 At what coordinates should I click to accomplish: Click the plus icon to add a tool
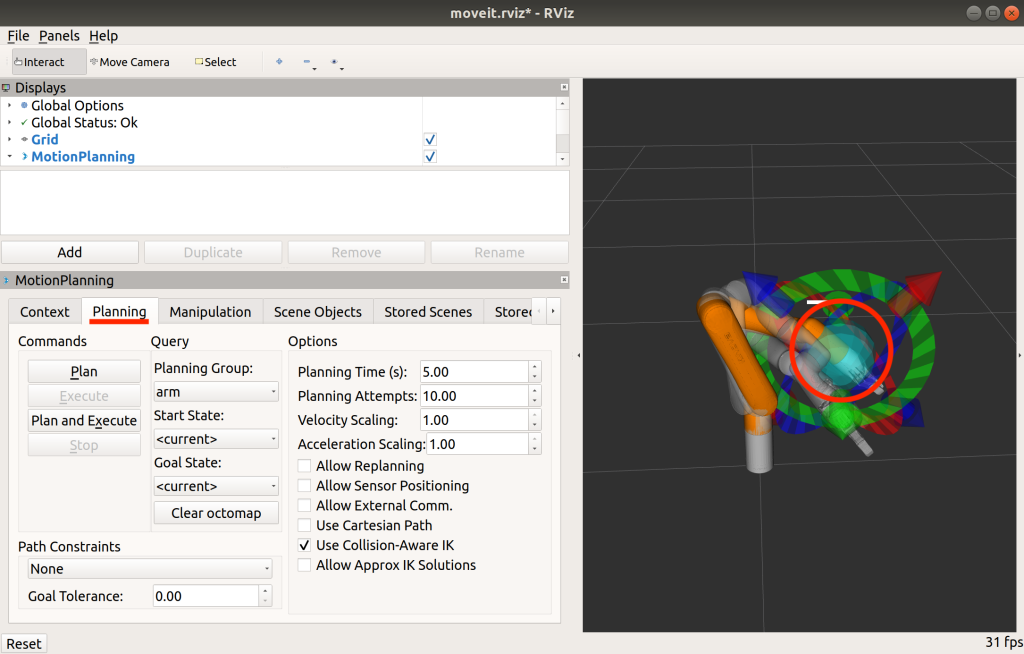point(279,62)
